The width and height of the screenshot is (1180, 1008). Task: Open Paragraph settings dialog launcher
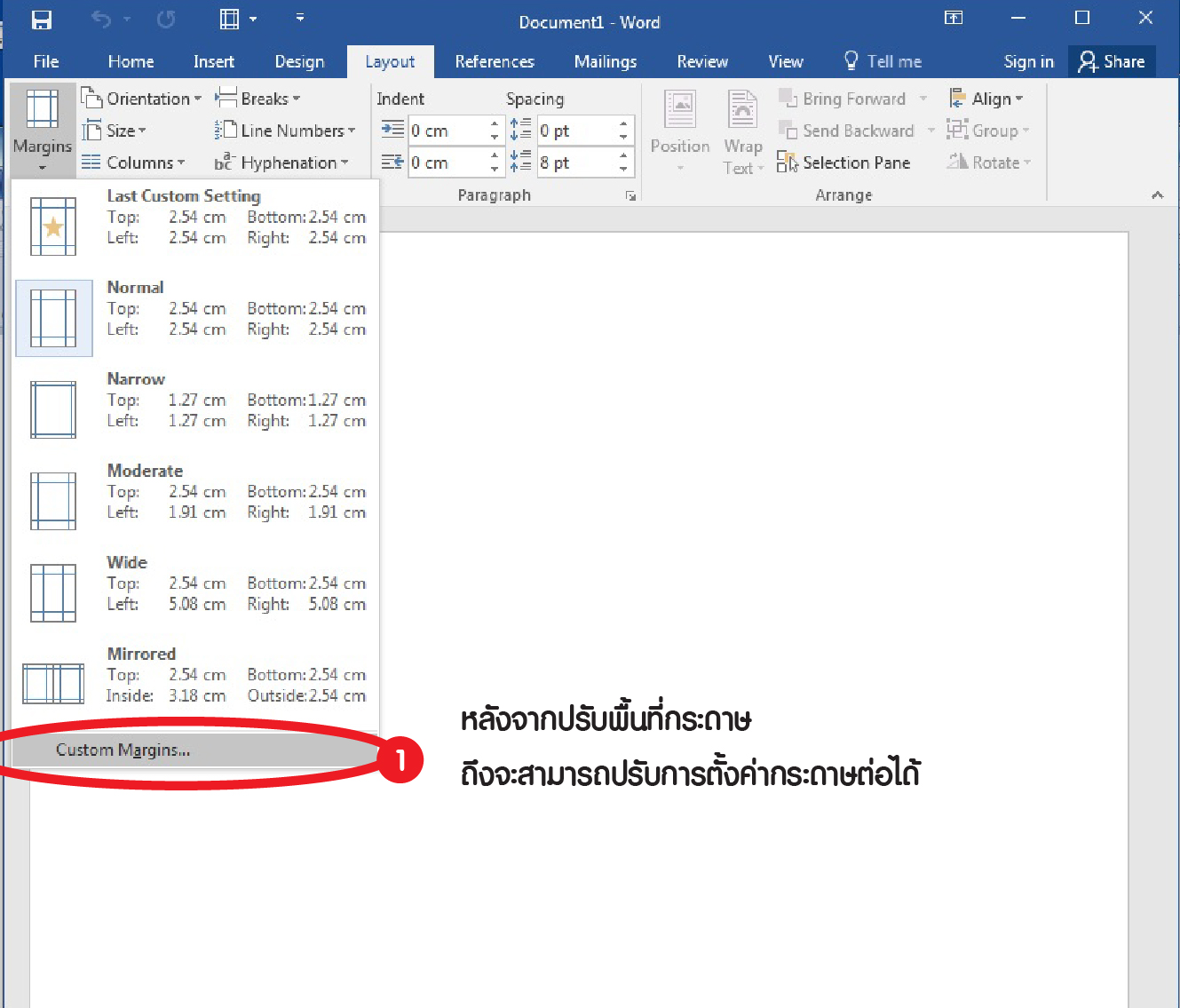pos(630,195)
